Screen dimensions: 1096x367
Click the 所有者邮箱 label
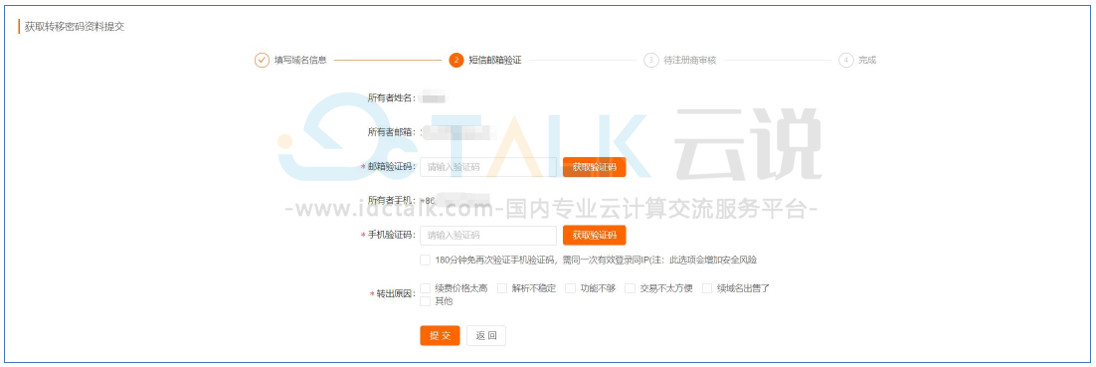[391, 131]
